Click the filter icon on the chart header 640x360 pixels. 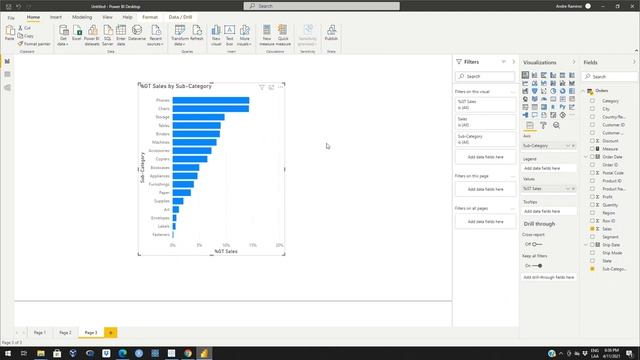(x=262, y=87)
